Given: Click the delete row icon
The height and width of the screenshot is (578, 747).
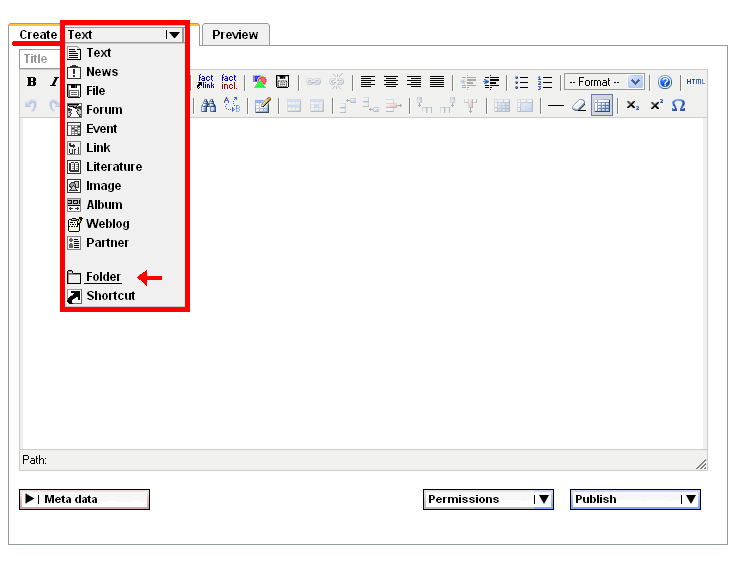Looking at the screenshot, I should click(394, 105).
